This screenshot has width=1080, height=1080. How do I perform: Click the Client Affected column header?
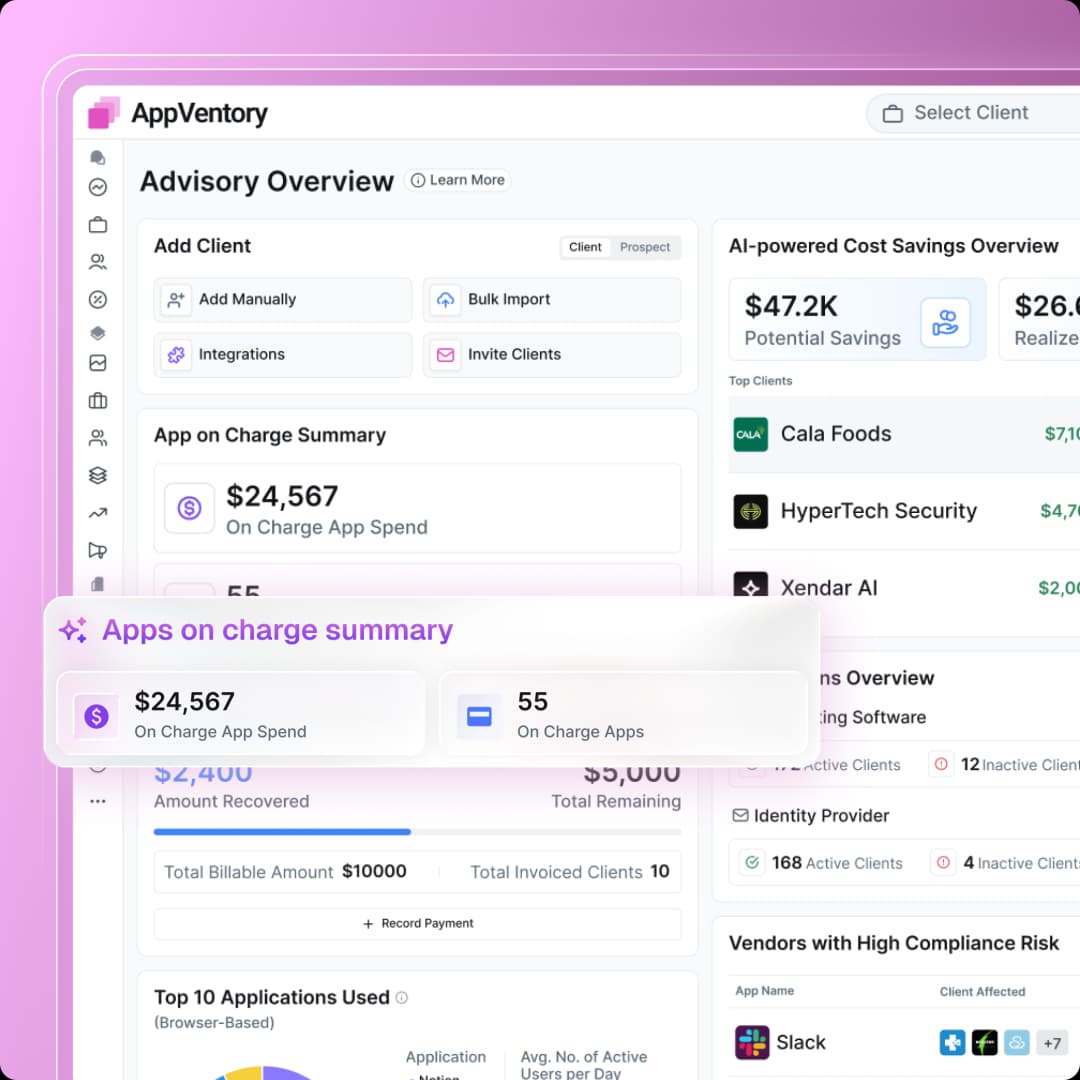pyautogui.click(x=982, y=991)
